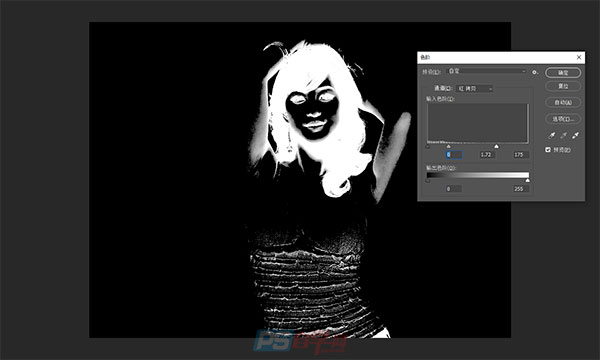Click the Auto button
The width and height of the screenshot is (600, 360).
click(x=563, y=102)
